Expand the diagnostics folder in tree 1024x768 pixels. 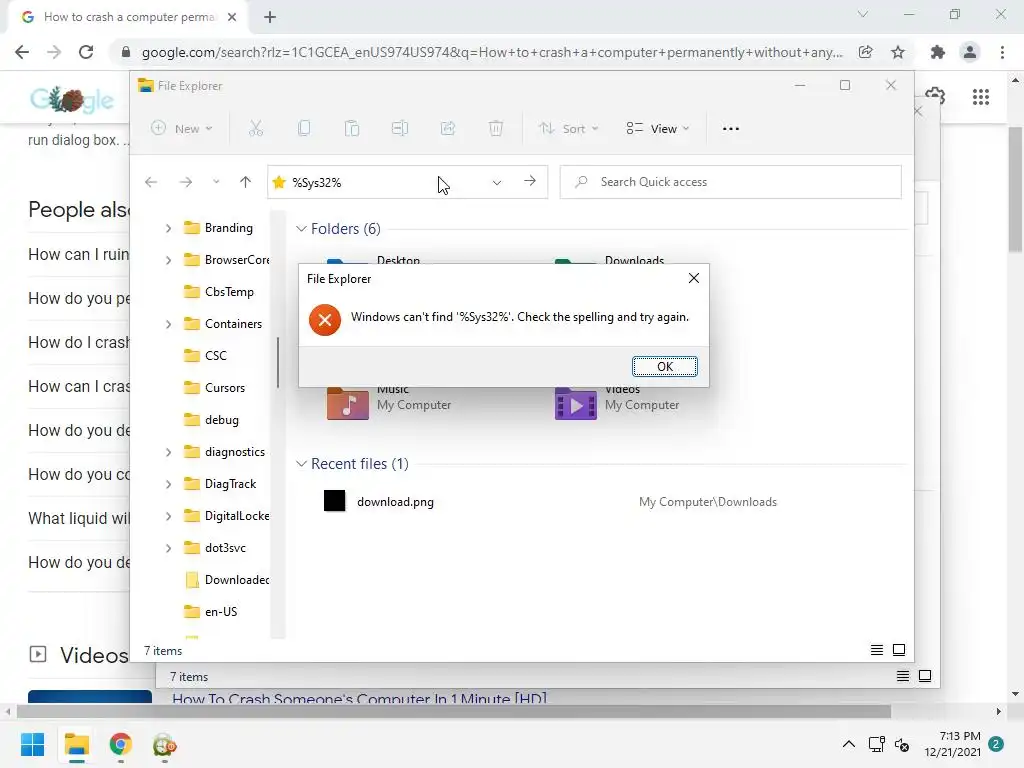[x=168, y=452]
